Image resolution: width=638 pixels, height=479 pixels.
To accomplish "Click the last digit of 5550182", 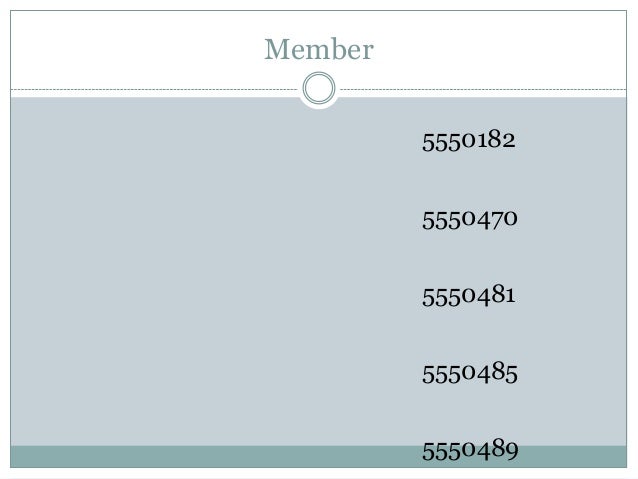I will pos(510,141).
